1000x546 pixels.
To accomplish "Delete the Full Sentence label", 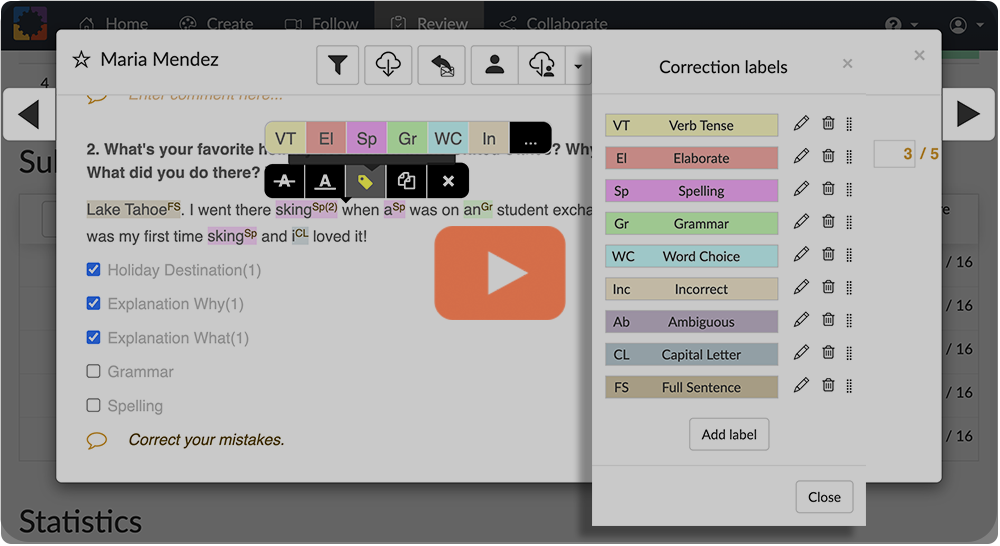I will point(828,385).
